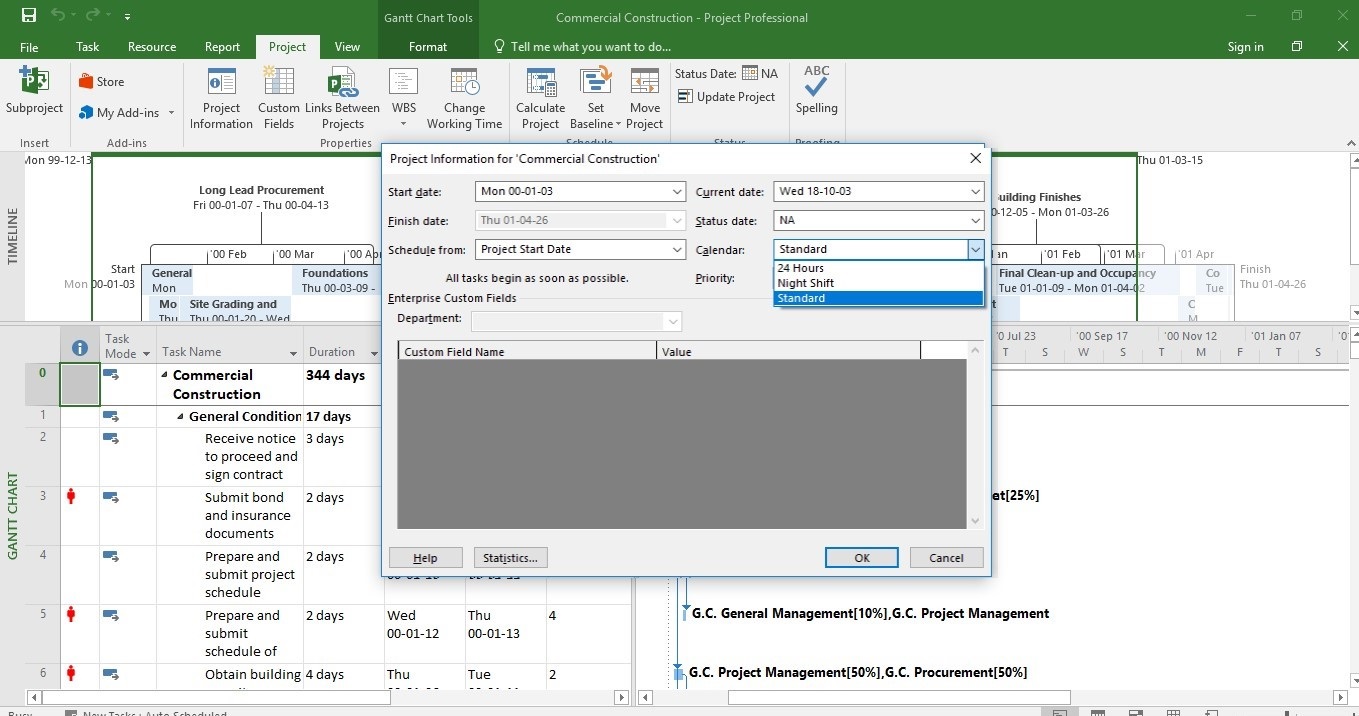This screenshot has width=1359, height=716.
Task: Click Calculate Project
Action: click(540, 99)
